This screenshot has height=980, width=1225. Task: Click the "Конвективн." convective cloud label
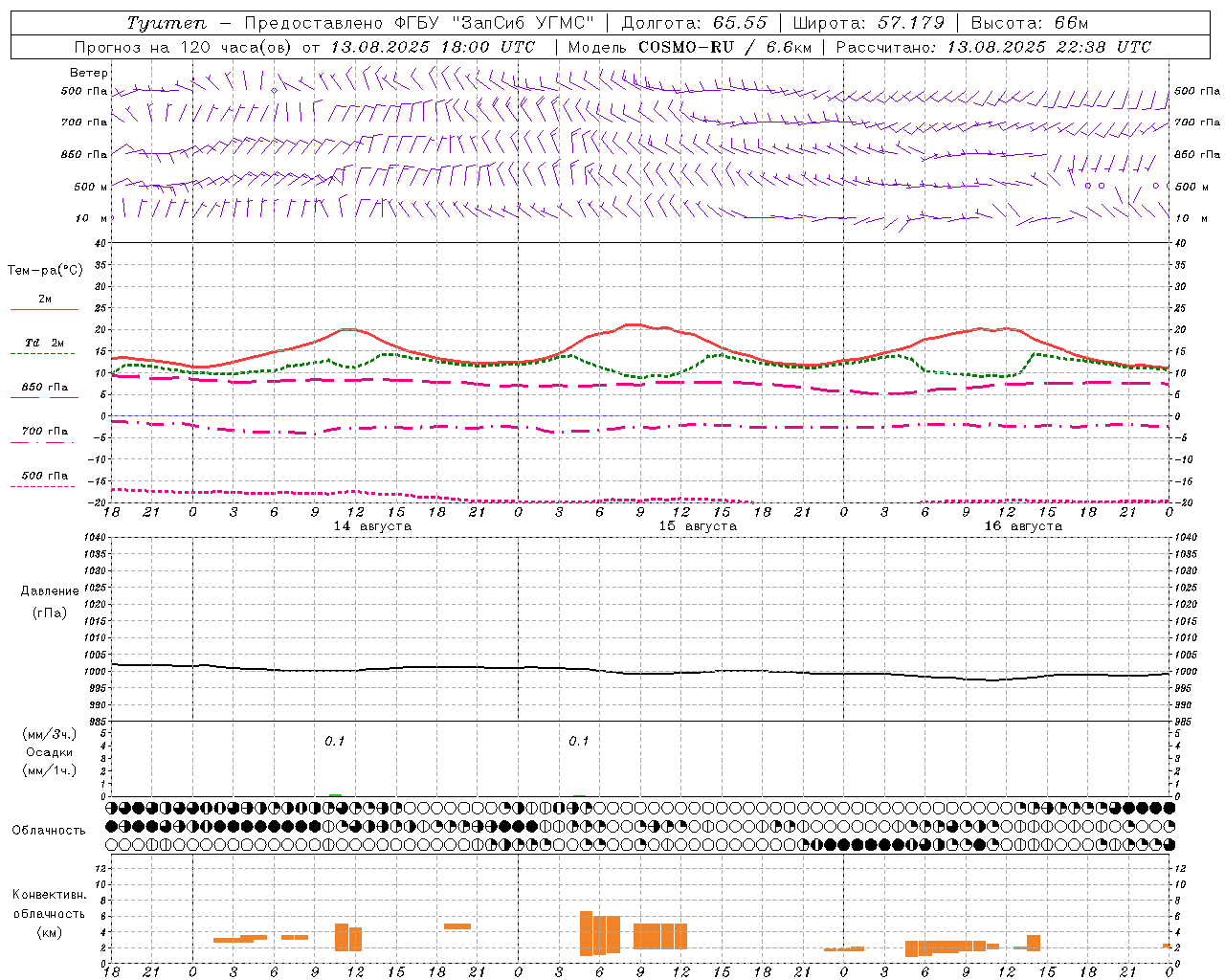tap(50, 895)
